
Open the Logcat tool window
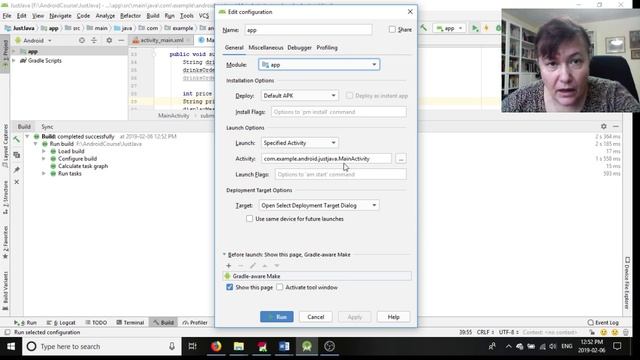(x=61, y=322)
